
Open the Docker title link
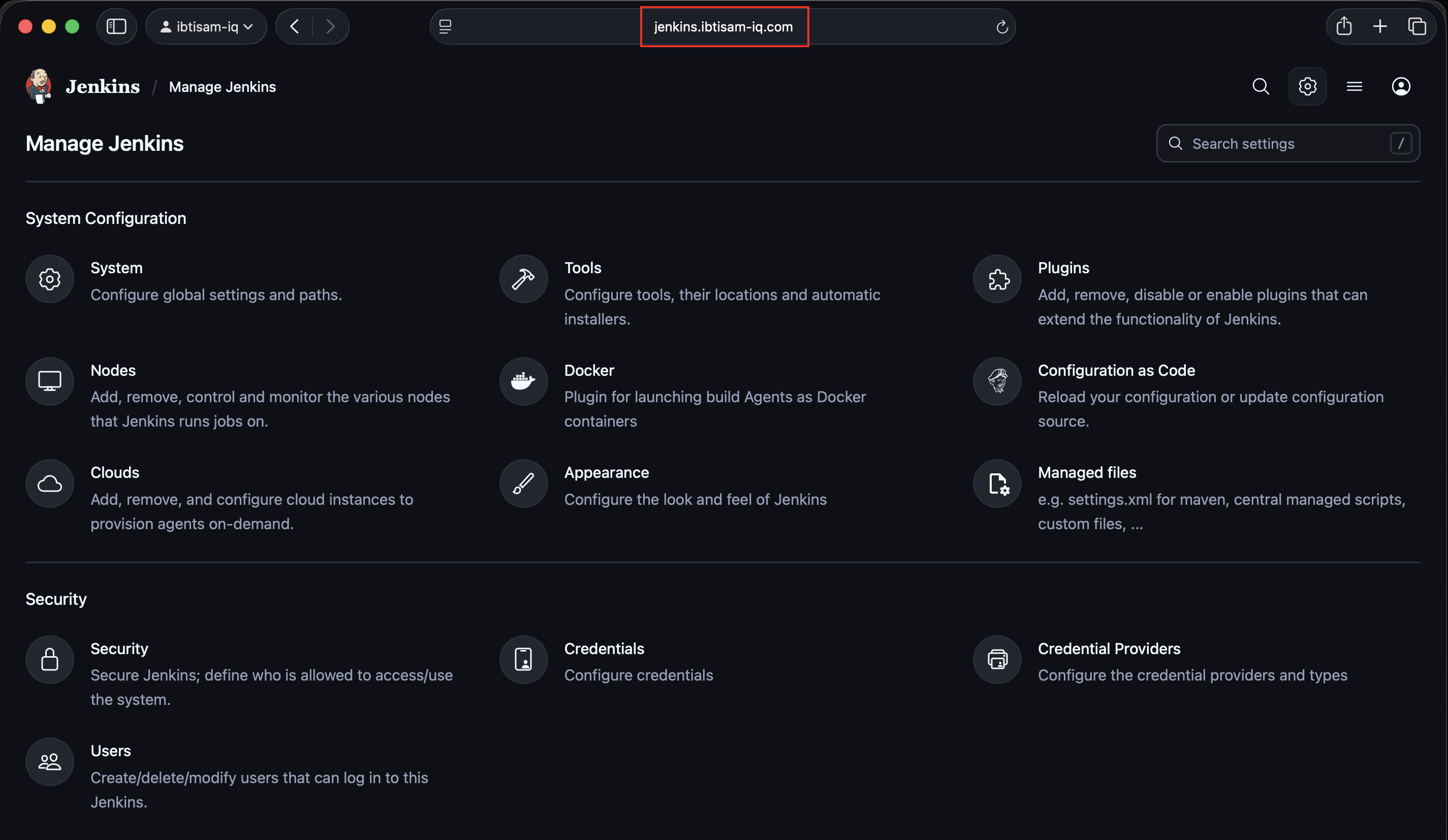(589, 371)
